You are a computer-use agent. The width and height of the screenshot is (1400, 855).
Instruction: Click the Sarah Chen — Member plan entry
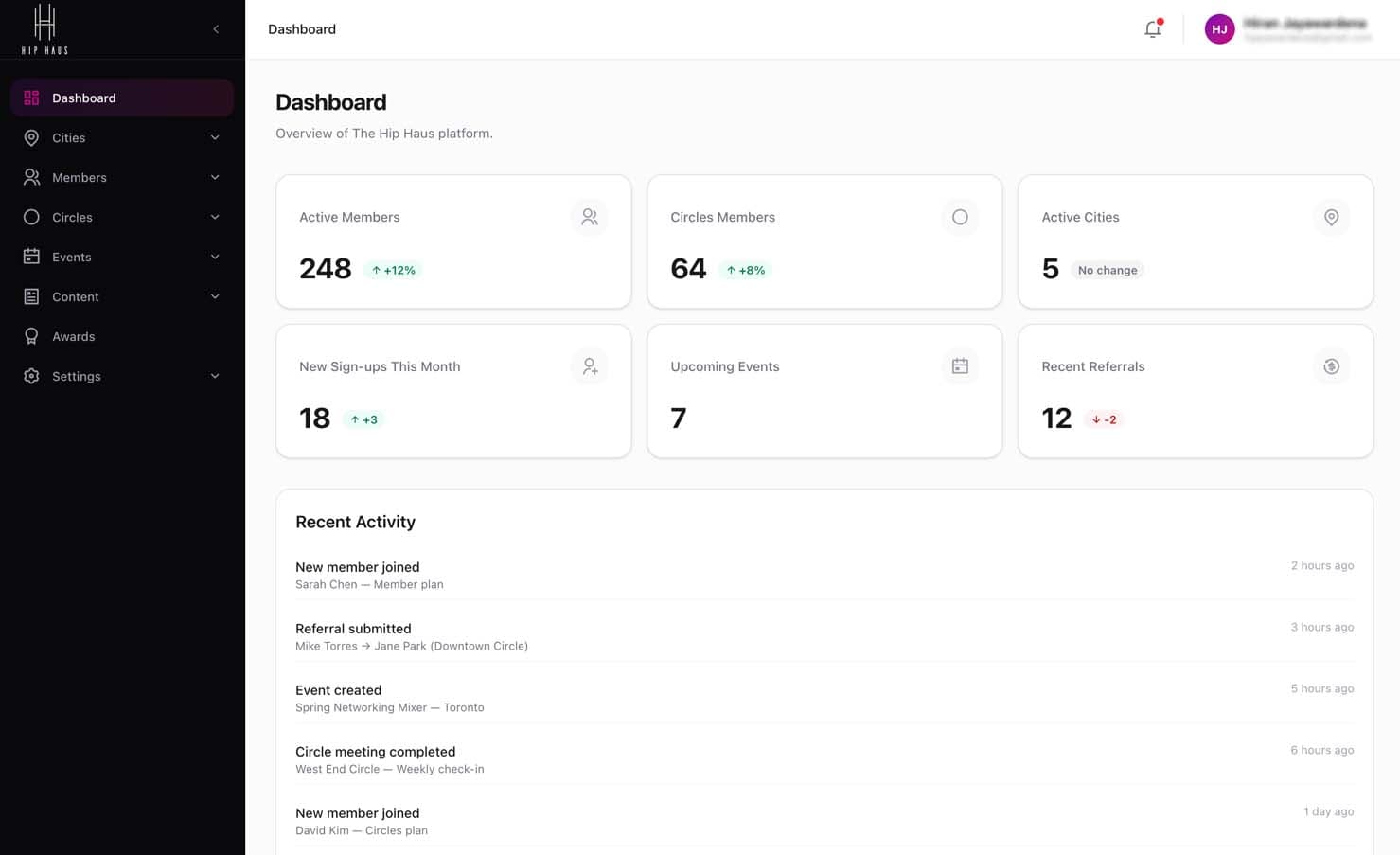click(369, 584)
